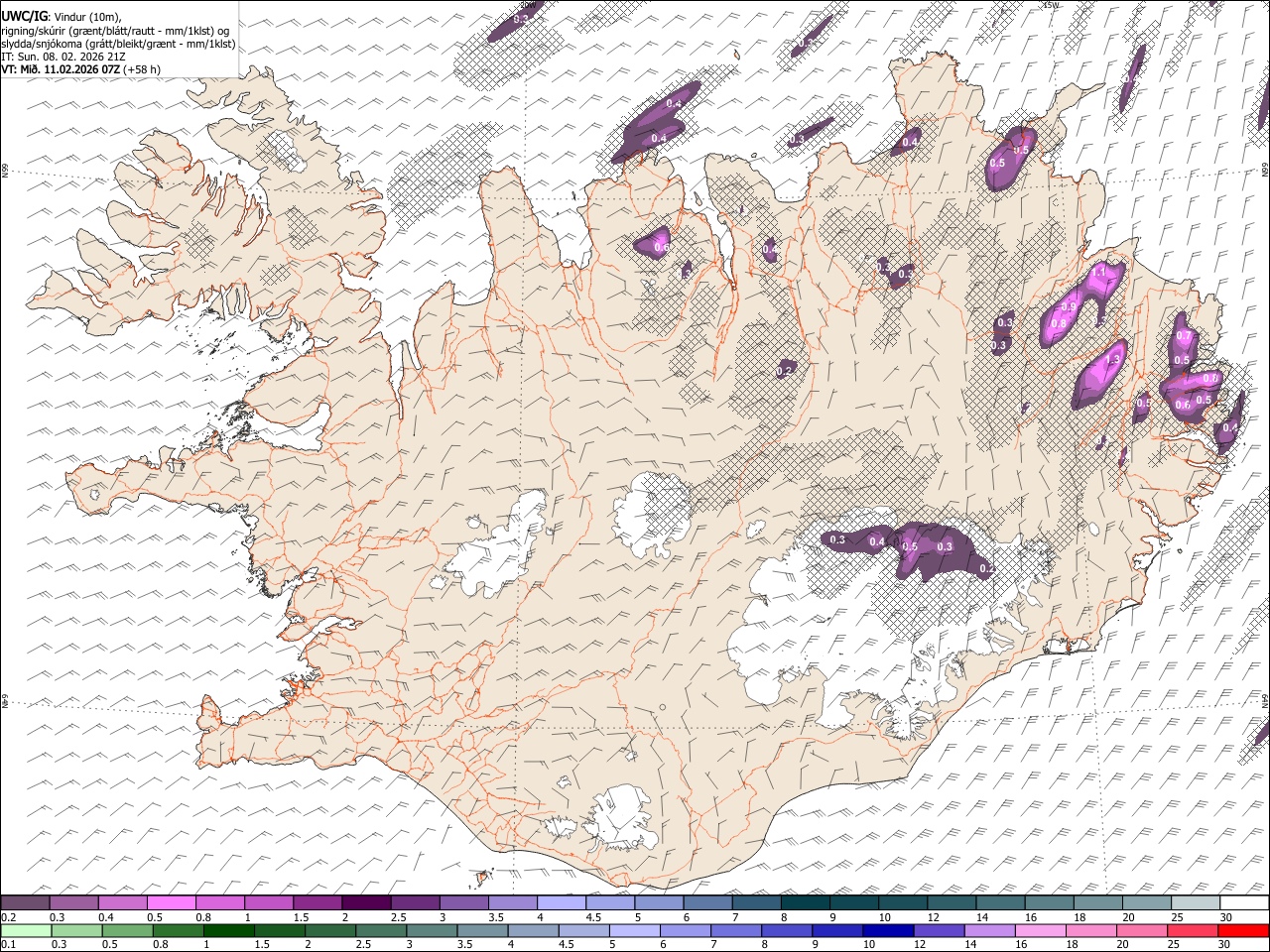Click the 2.5 tick label on the top scale

coord(398,917)
